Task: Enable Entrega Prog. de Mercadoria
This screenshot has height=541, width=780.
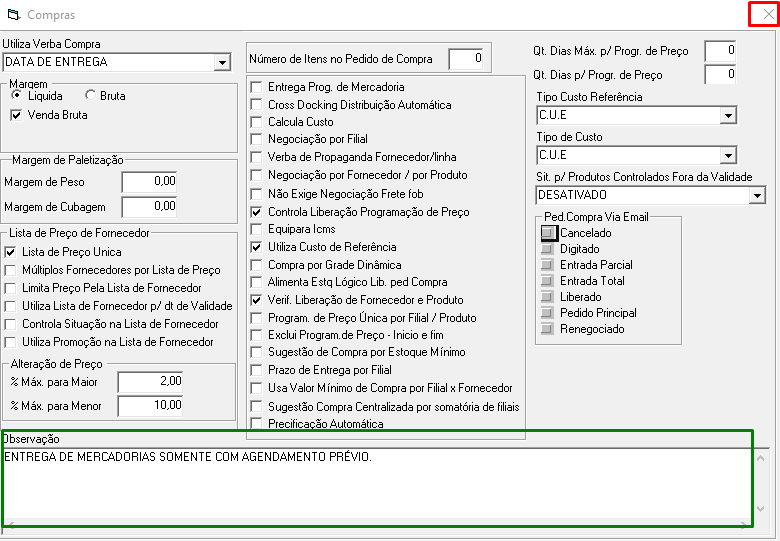Action: (x=257, y=87)
